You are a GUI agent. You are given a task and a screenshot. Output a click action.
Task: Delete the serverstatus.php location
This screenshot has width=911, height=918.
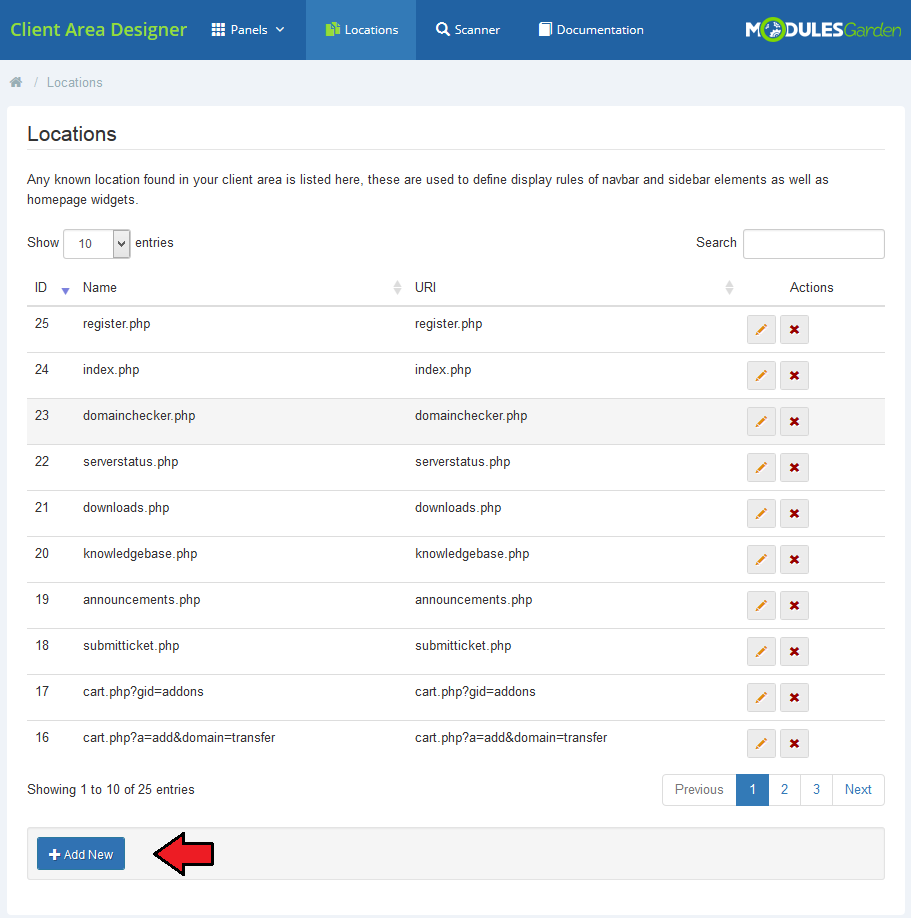(794, 467)
